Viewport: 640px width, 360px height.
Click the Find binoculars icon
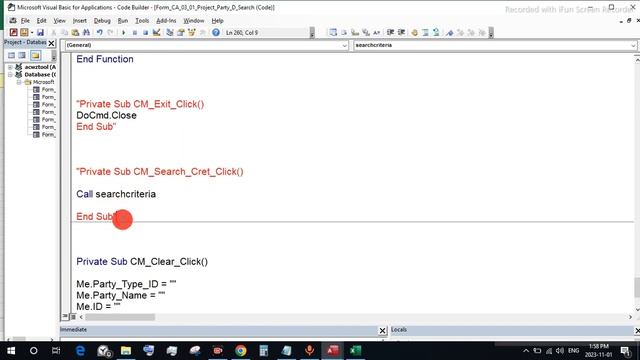pos(86,32)
